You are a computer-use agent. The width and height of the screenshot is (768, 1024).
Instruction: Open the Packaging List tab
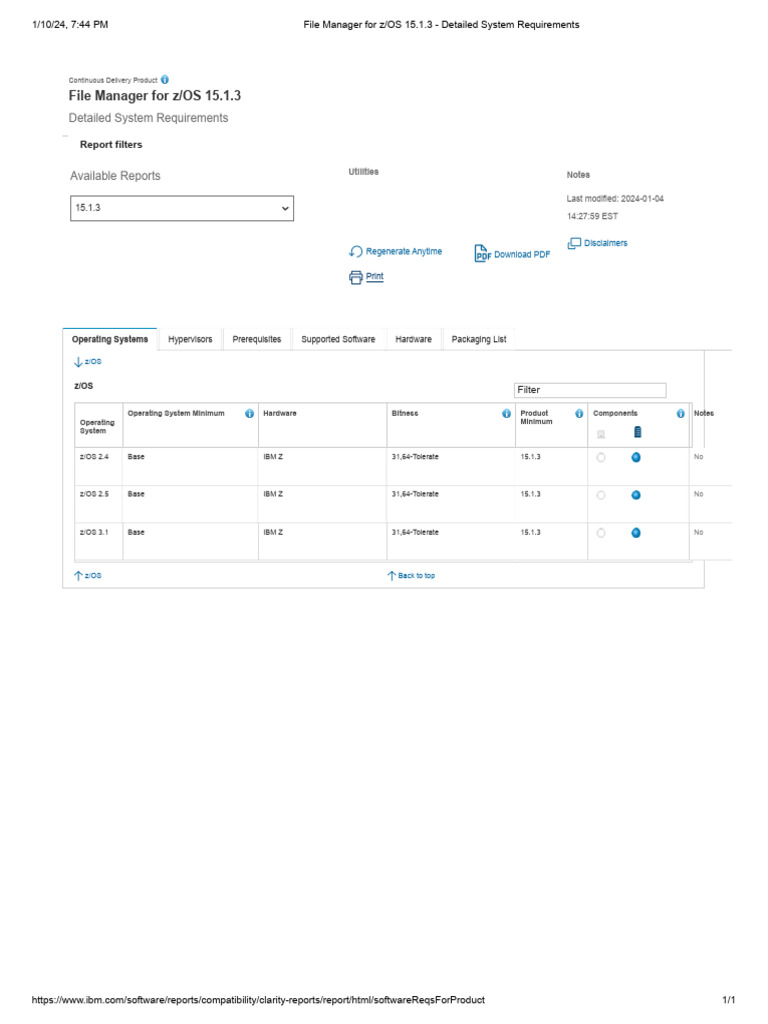pyautogui.click(x=479, y=340)
